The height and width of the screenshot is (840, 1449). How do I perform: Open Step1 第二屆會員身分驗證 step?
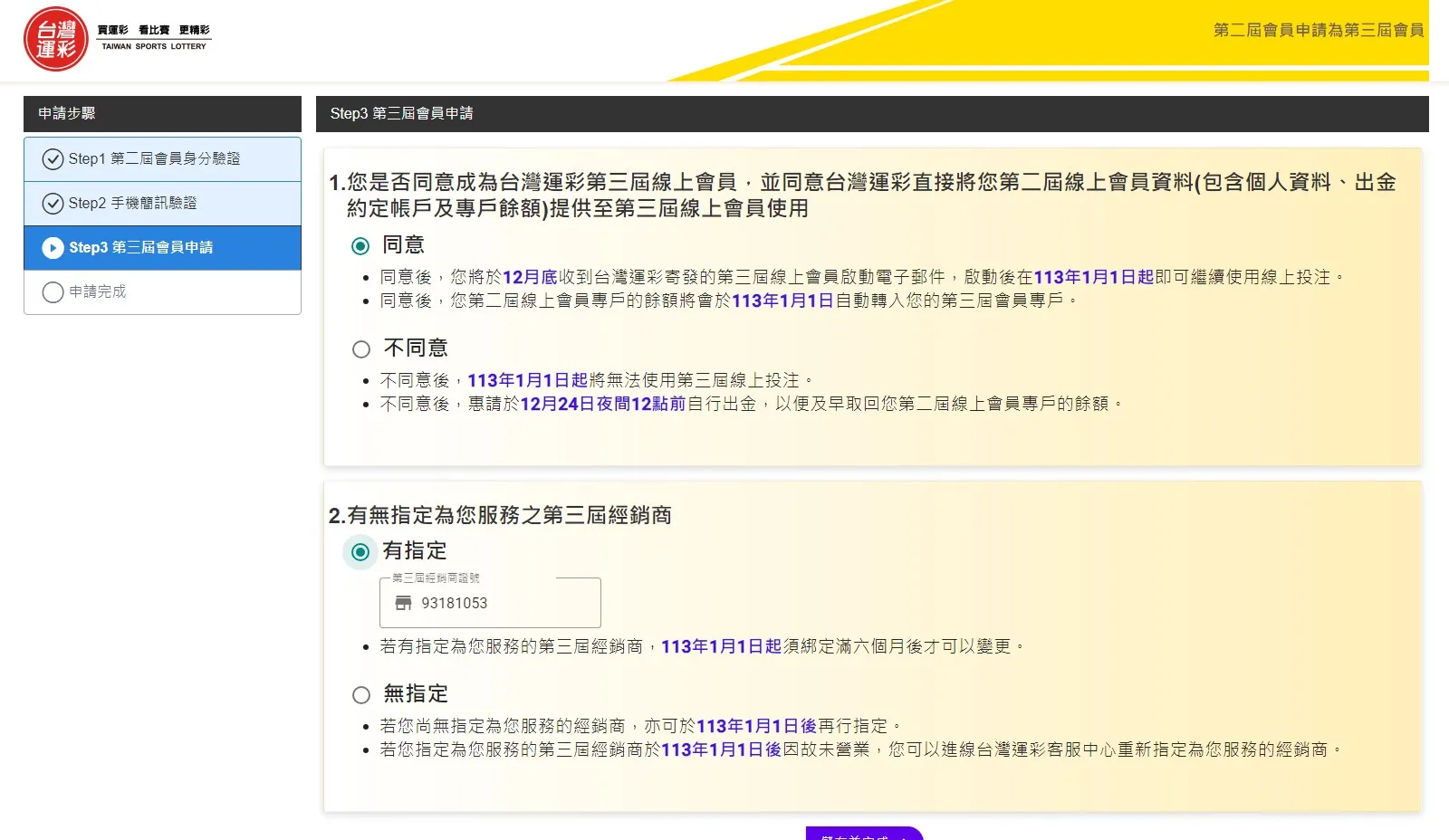click(x=162, y=159)
